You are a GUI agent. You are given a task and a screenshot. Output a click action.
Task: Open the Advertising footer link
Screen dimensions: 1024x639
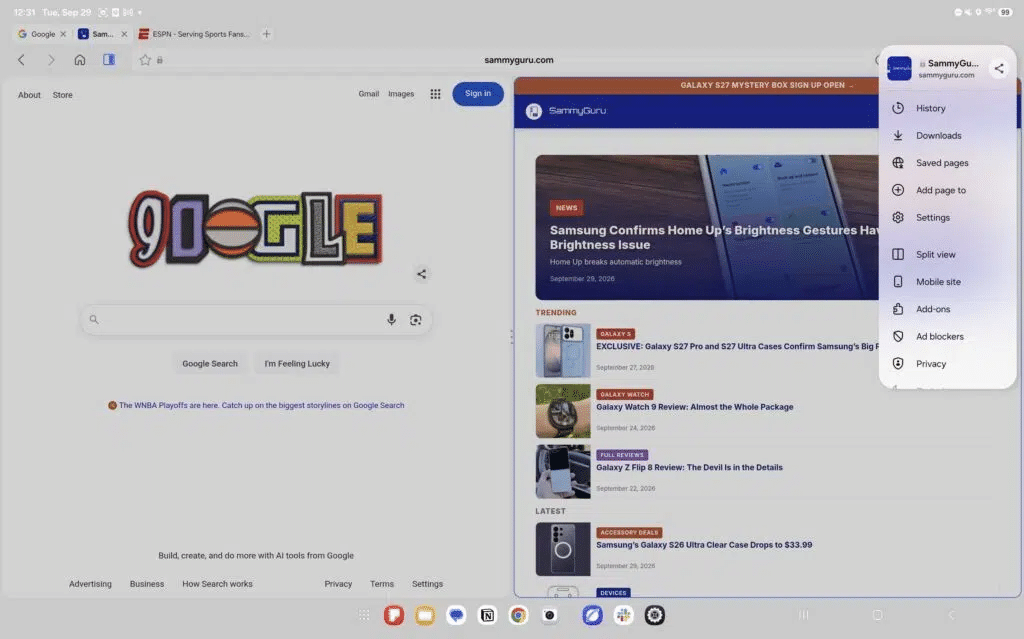tap(90, 584)
